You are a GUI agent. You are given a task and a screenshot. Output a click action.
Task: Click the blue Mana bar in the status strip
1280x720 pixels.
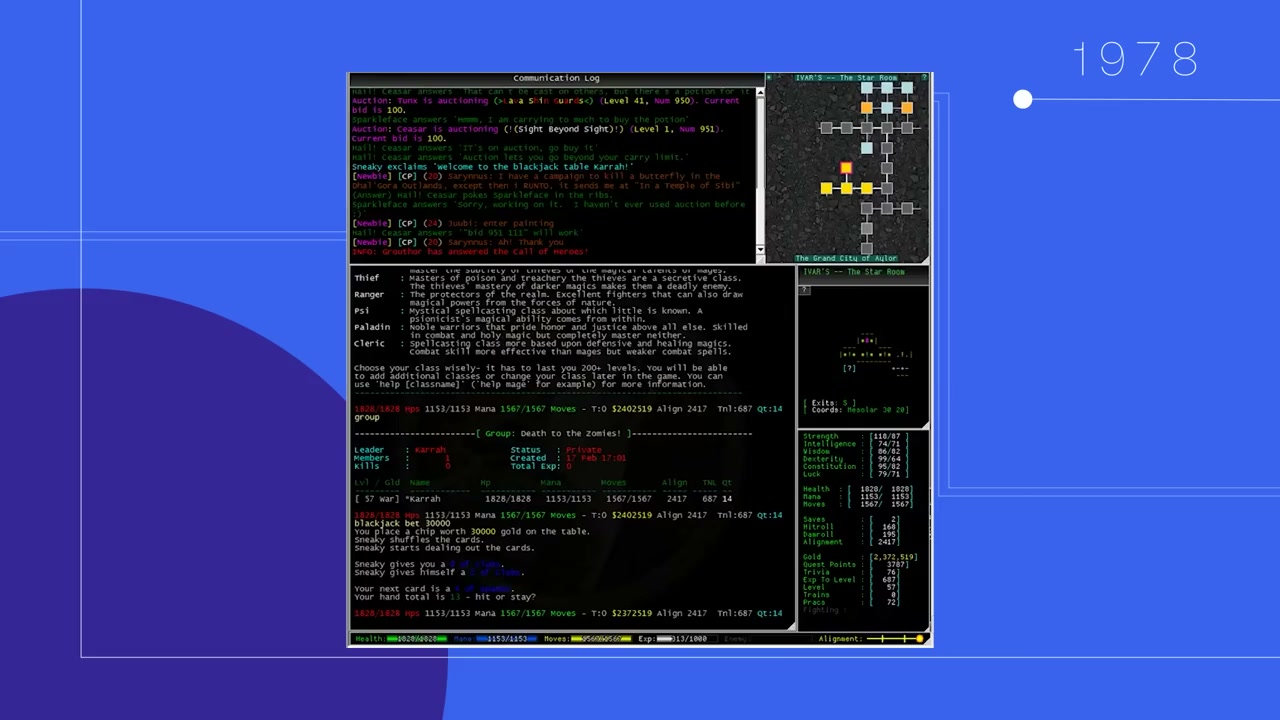506,638
